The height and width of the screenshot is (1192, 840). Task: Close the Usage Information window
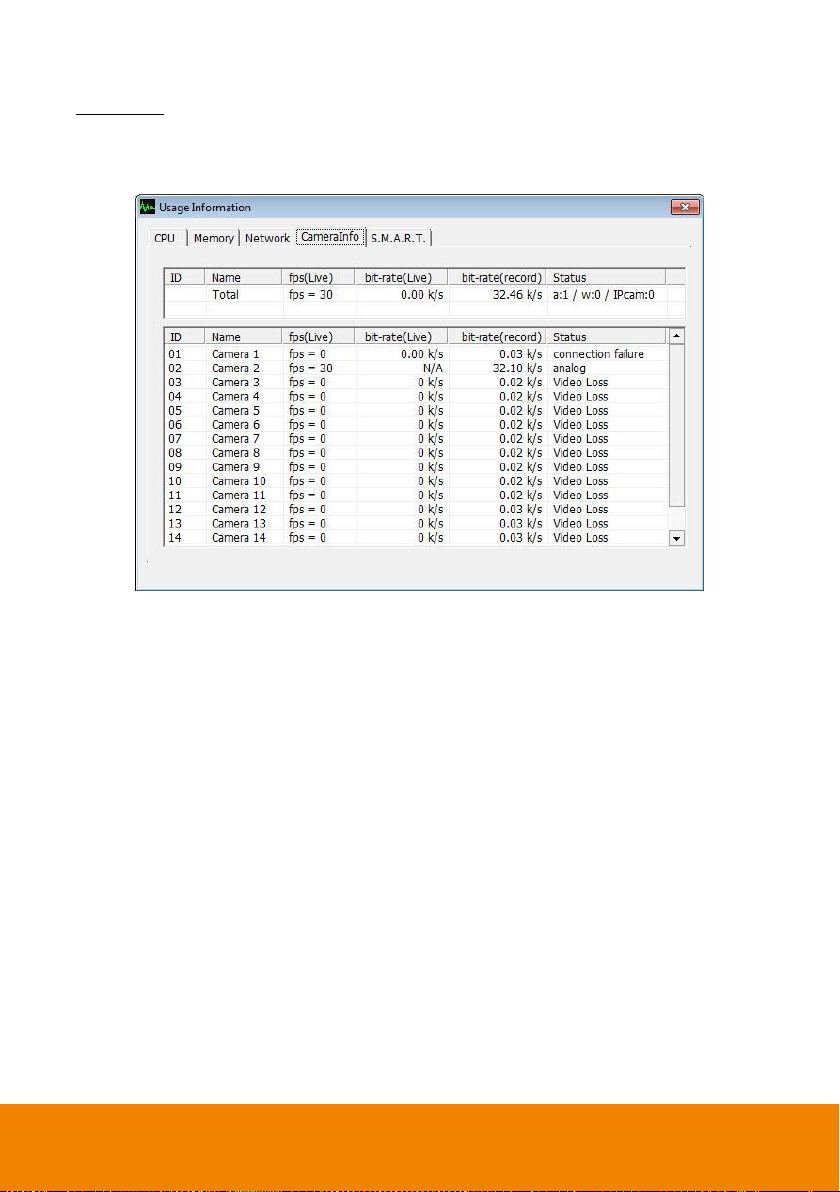(685, 207)
